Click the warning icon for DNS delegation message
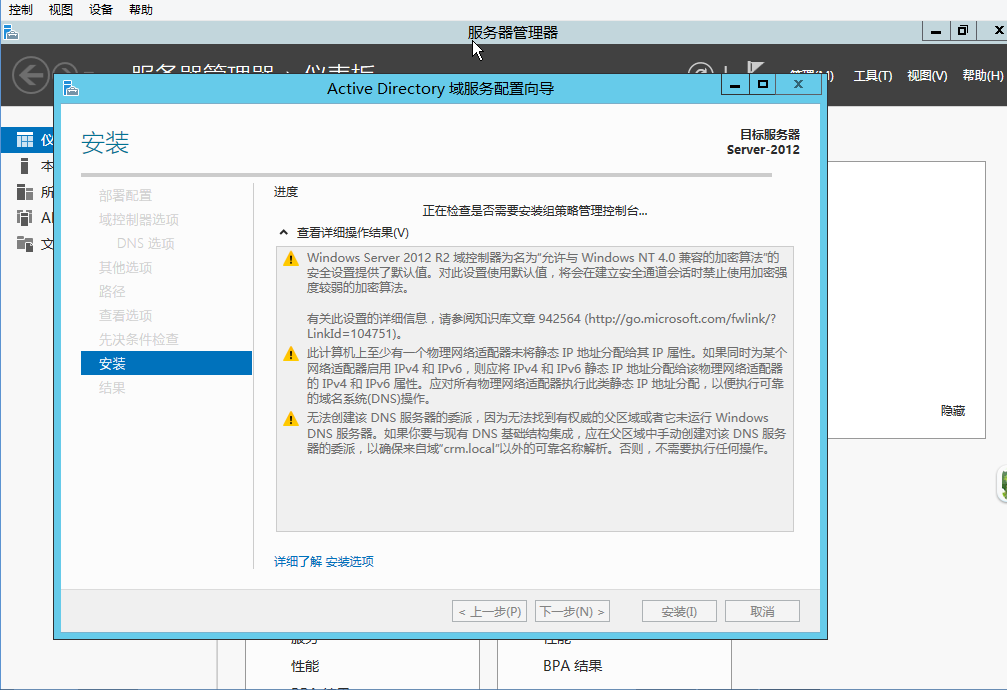The width and height of the screenshot is (1007, 690). (291, 419)
